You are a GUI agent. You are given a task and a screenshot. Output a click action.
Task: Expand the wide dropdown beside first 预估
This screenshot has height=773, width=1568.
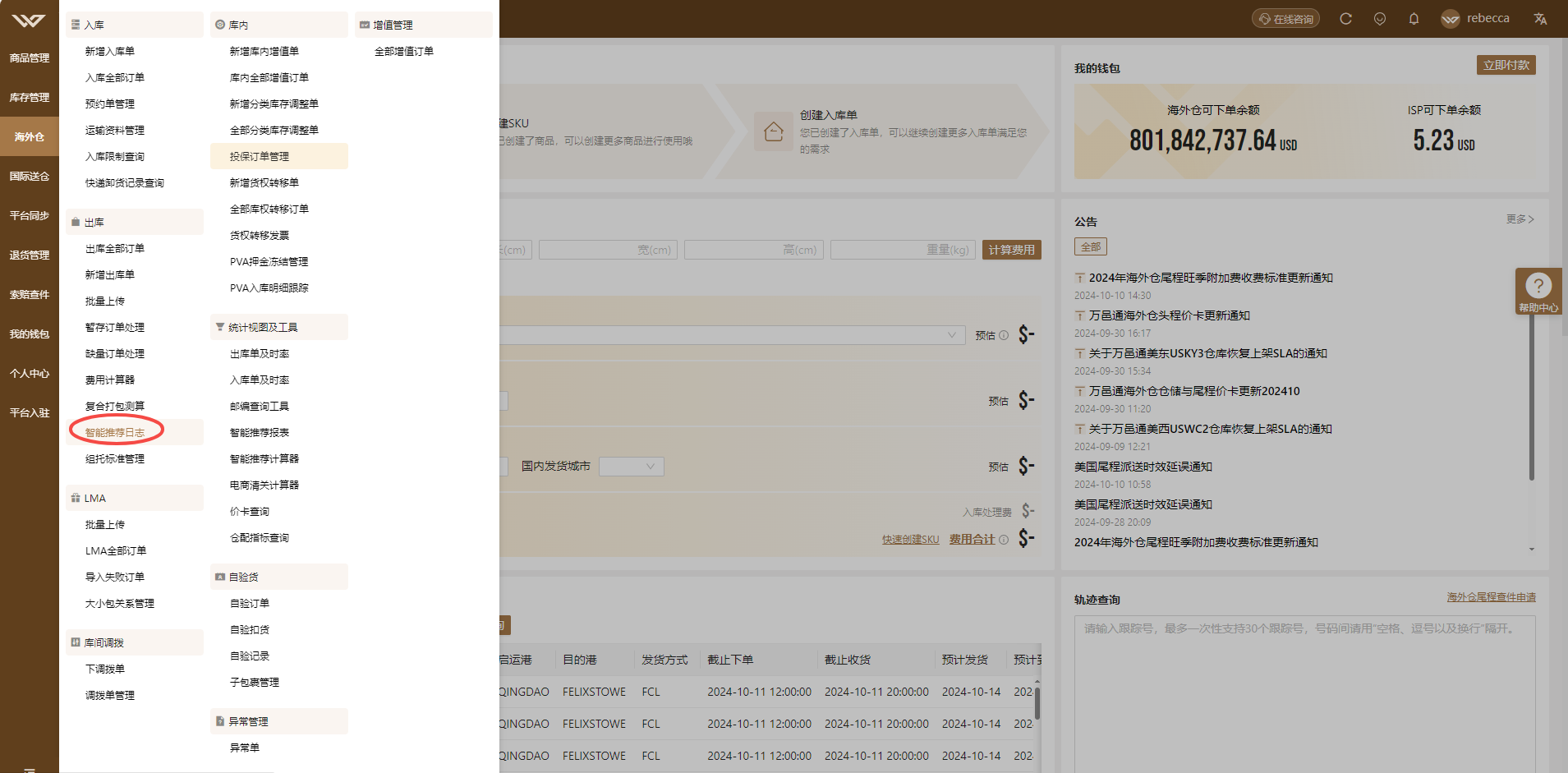point(731,335)
